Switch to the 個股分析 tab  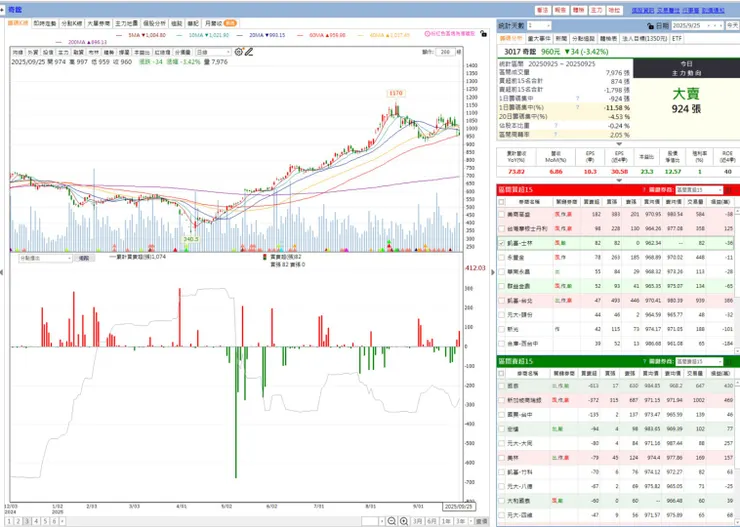(x=154, y=23)
